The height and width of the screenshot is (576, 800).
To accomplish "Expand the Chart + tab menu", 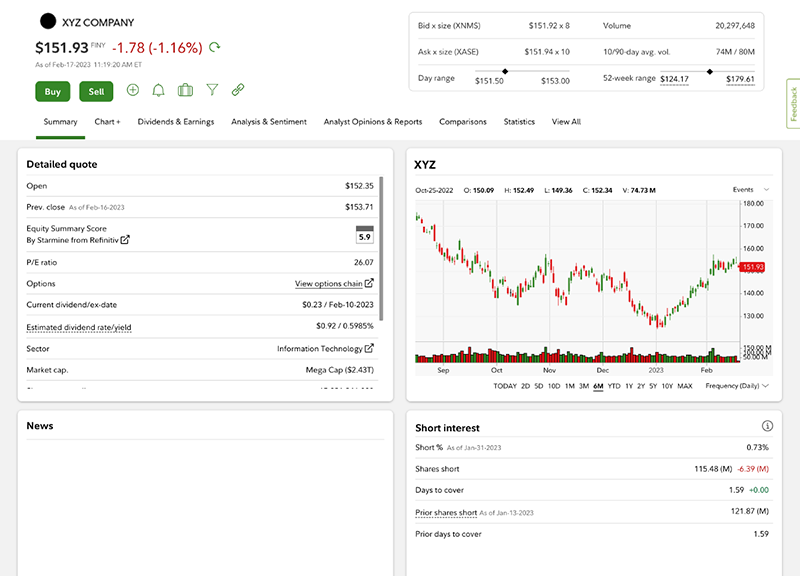I will [x=107, y=122].
